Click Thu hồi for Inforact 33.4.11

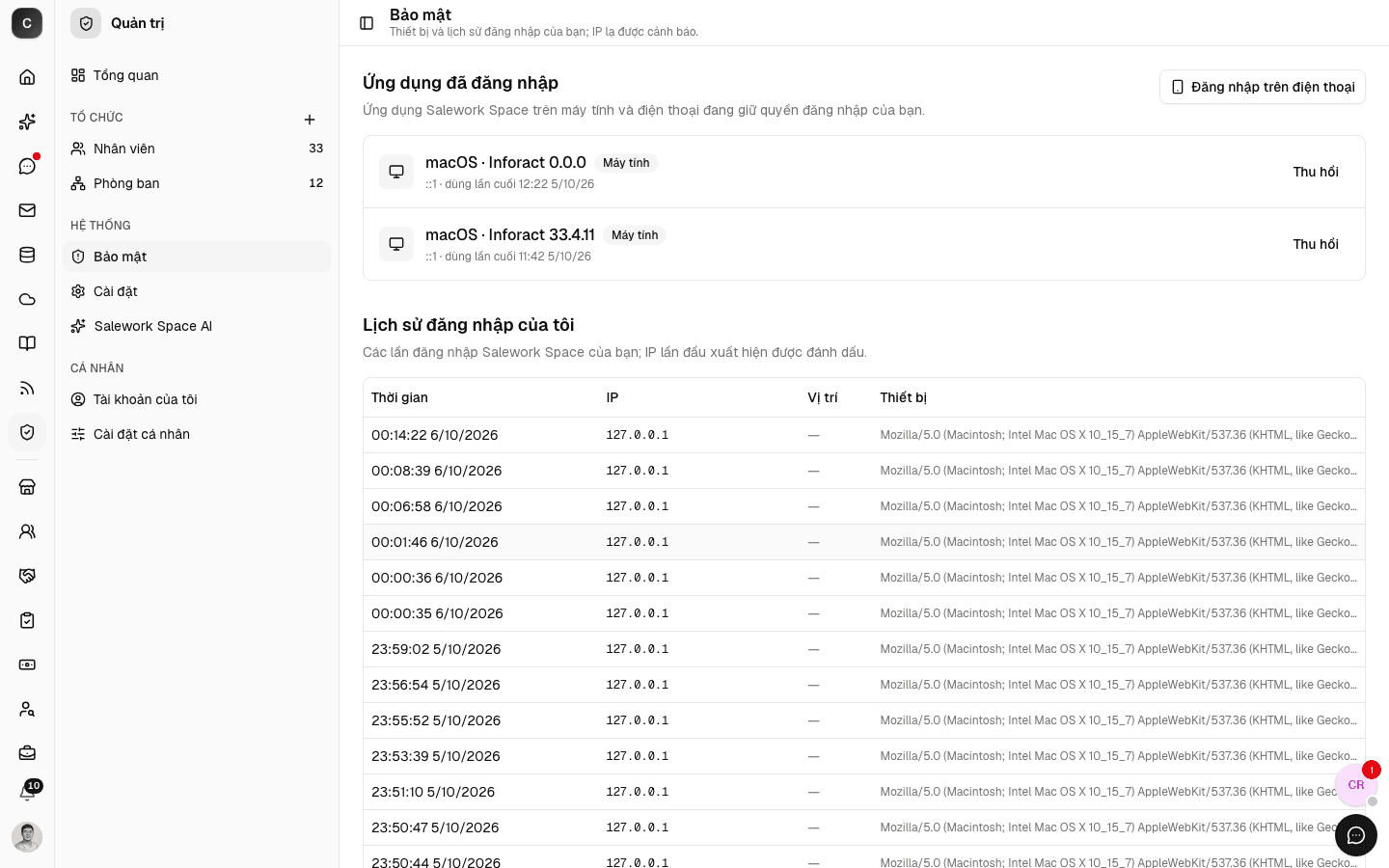[x=1316, y=244]
